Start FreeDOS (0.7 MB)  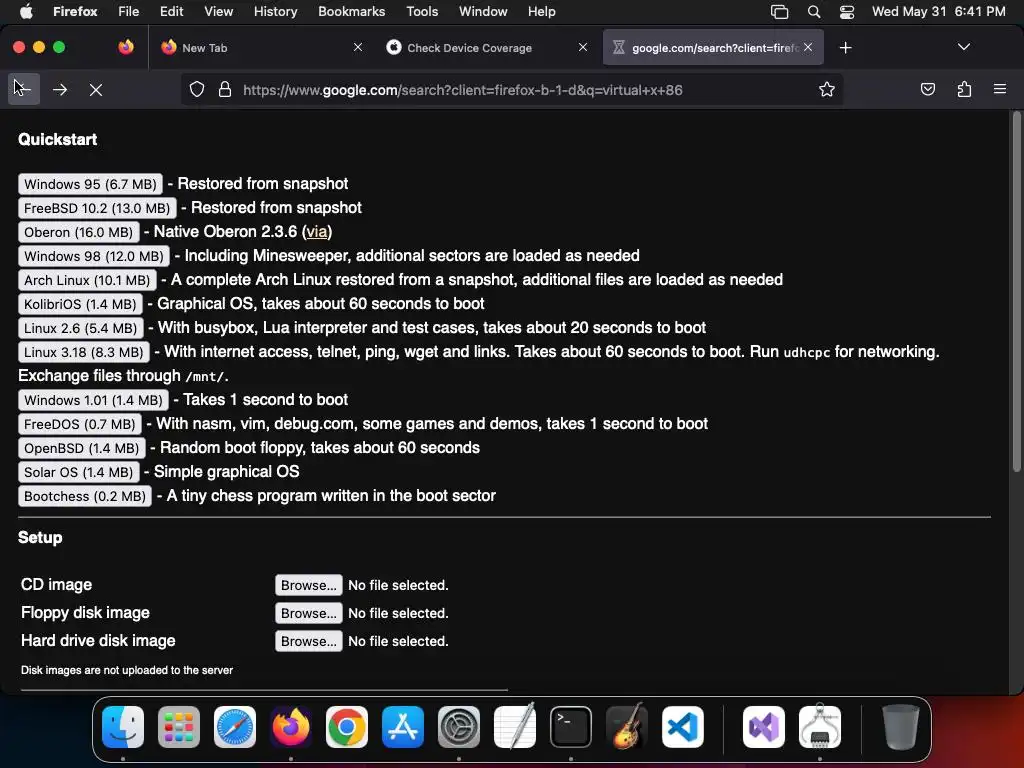80,424
